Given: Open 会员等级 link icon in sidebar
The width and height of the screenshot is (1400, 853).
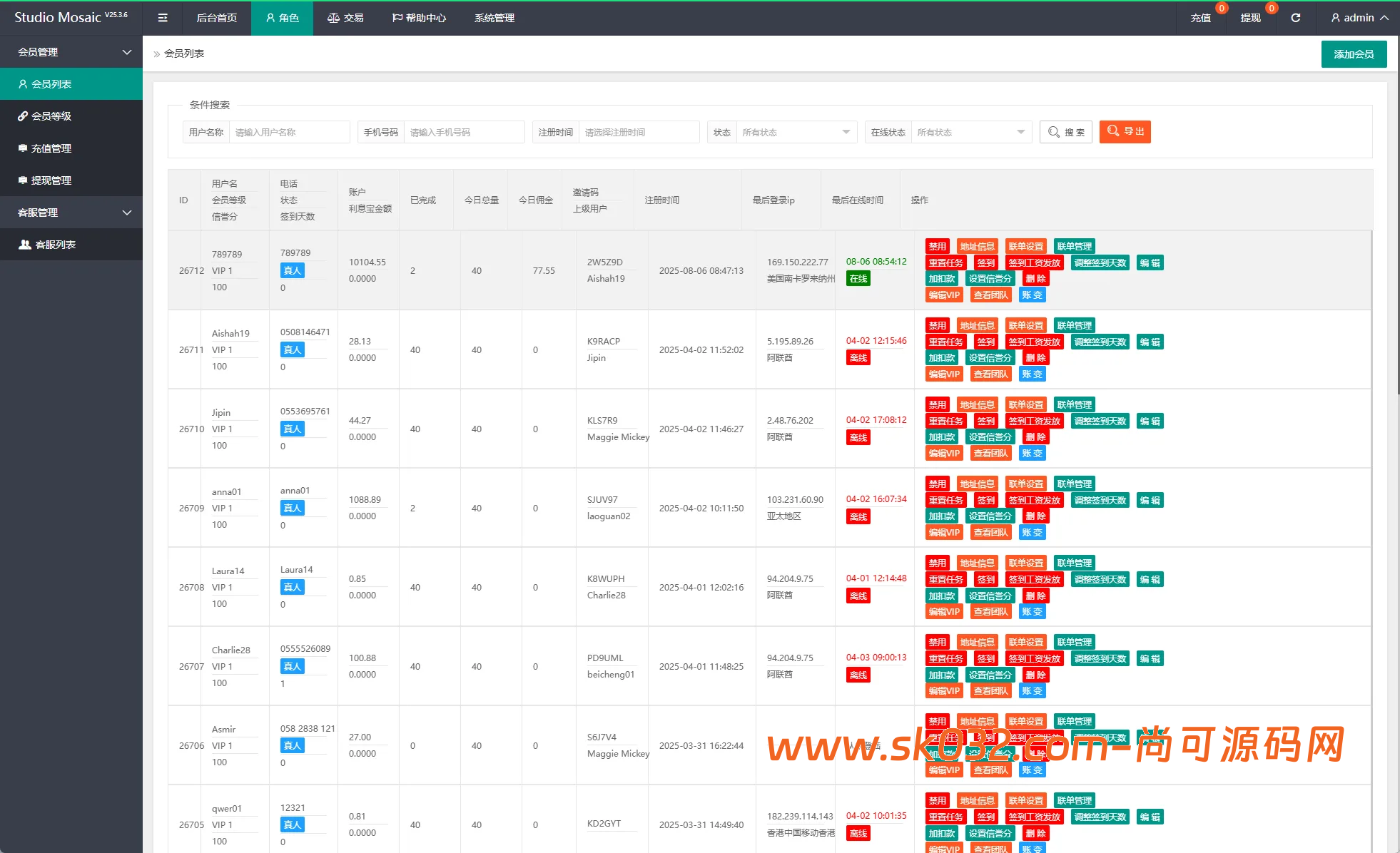Looking at the screenshot, I should (23, 116).
